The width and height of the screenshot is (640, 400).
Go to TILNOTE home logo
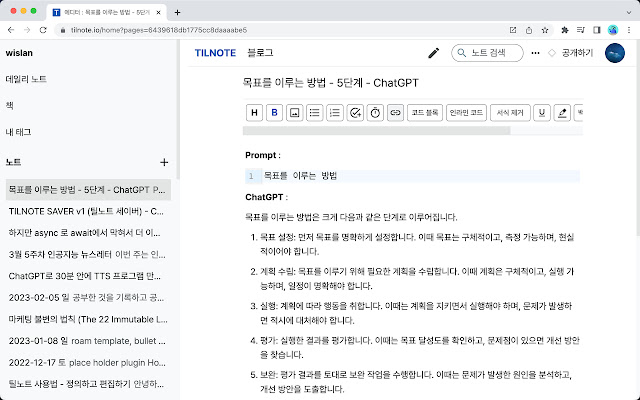point(215,53)
